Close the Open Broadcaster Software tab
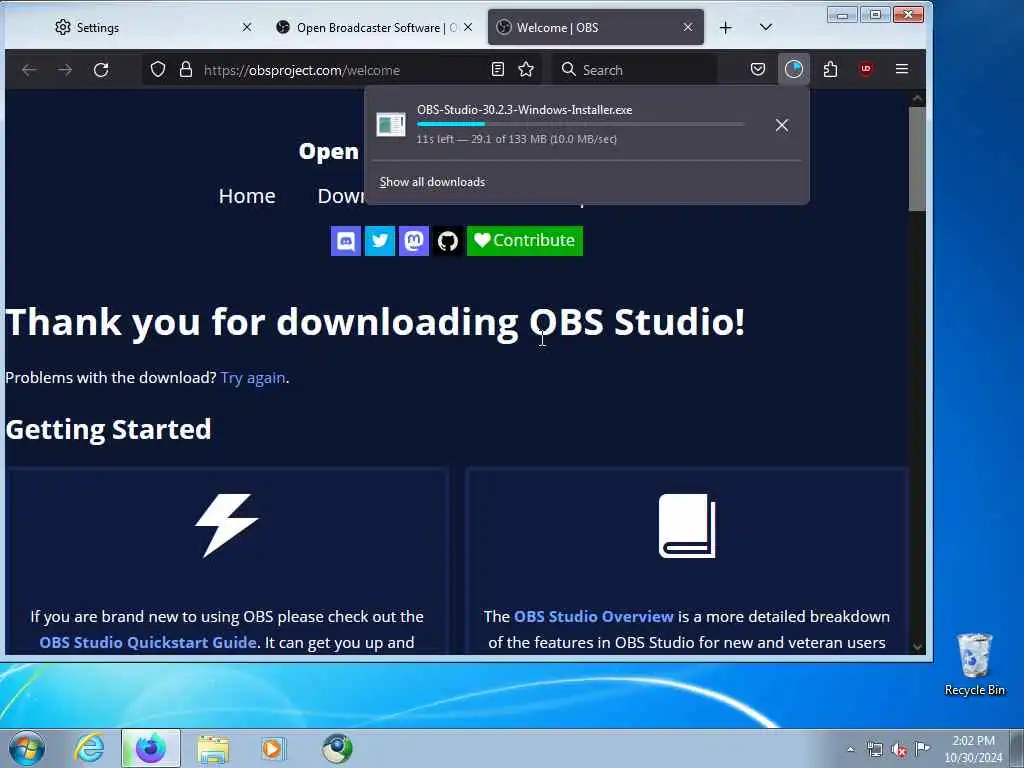Screen dimensions: 1024x768 click(468, 27)
